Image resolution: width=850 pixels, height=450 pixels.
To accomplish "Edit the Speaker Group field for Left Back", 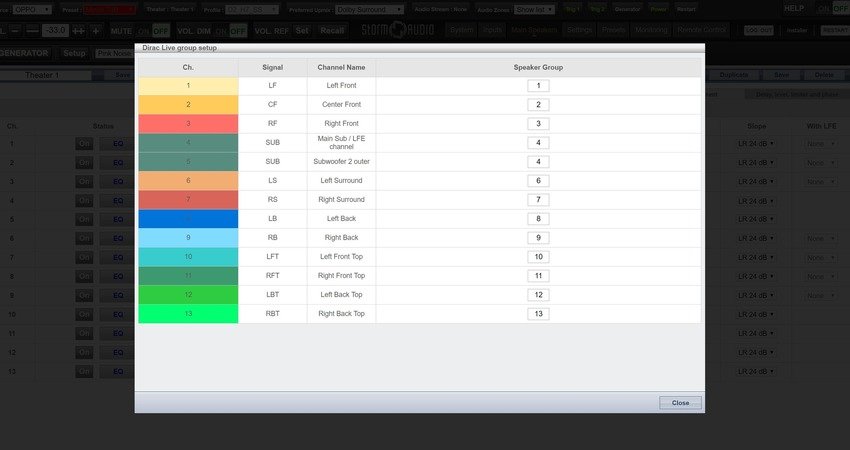I will 538,218.
